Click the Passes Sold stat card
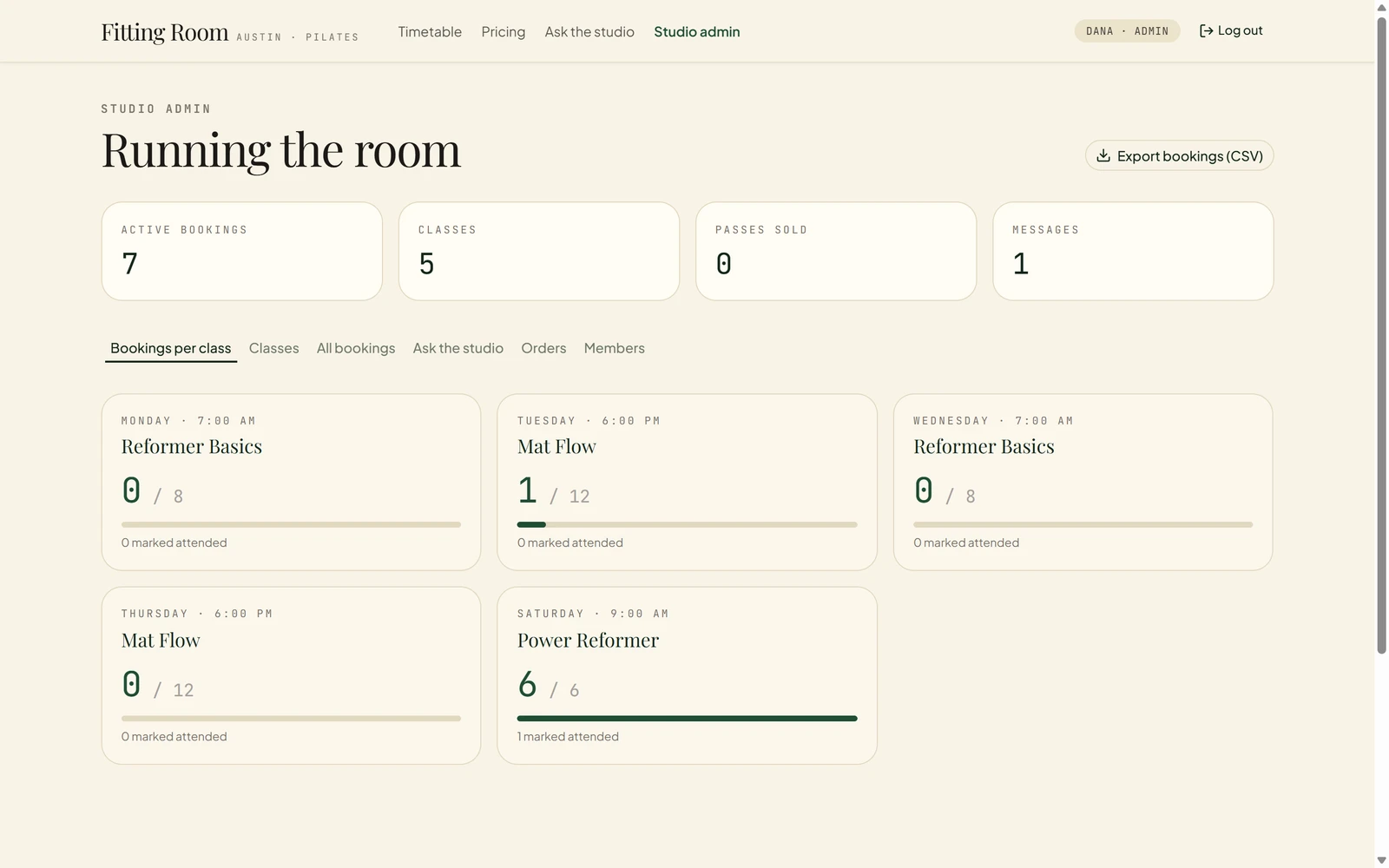The width and height of the screenshot is (1389, 868). 836,252
